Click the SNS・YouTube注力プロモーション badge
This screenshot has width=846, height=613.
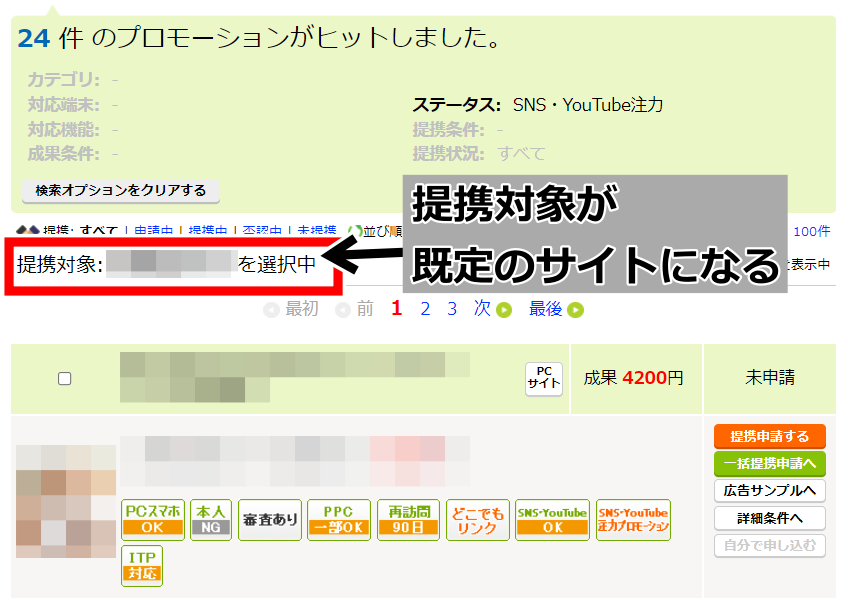click(633, 520)
